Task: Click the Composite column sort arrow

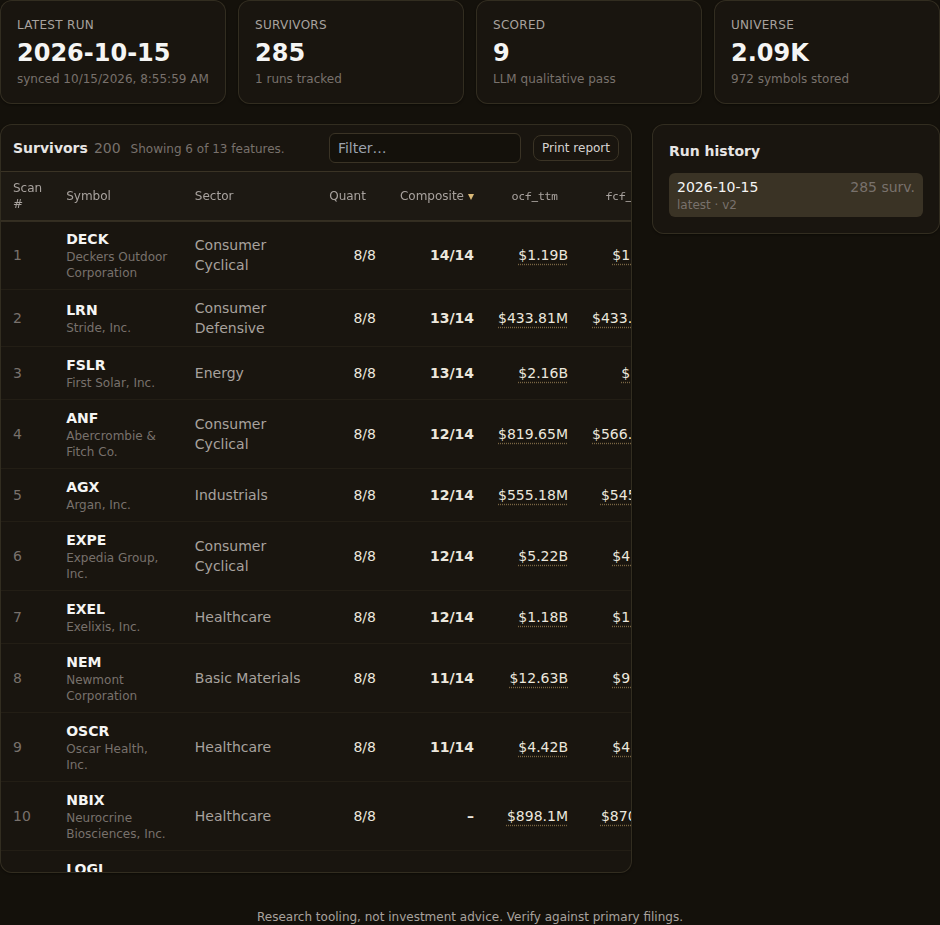Action: click(x=471, y=196)
